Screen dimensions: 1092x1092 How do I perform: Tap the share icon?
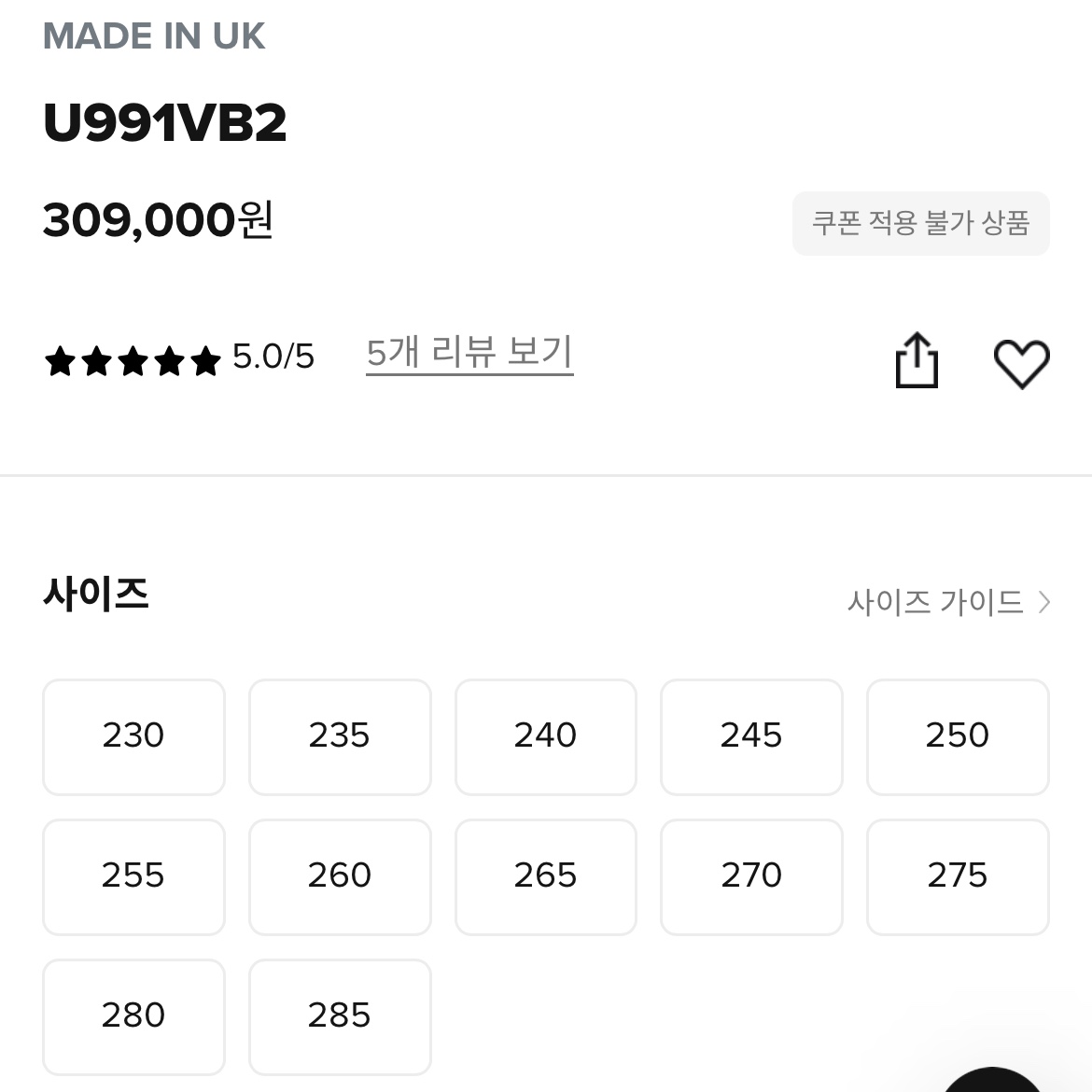point(917,360)
